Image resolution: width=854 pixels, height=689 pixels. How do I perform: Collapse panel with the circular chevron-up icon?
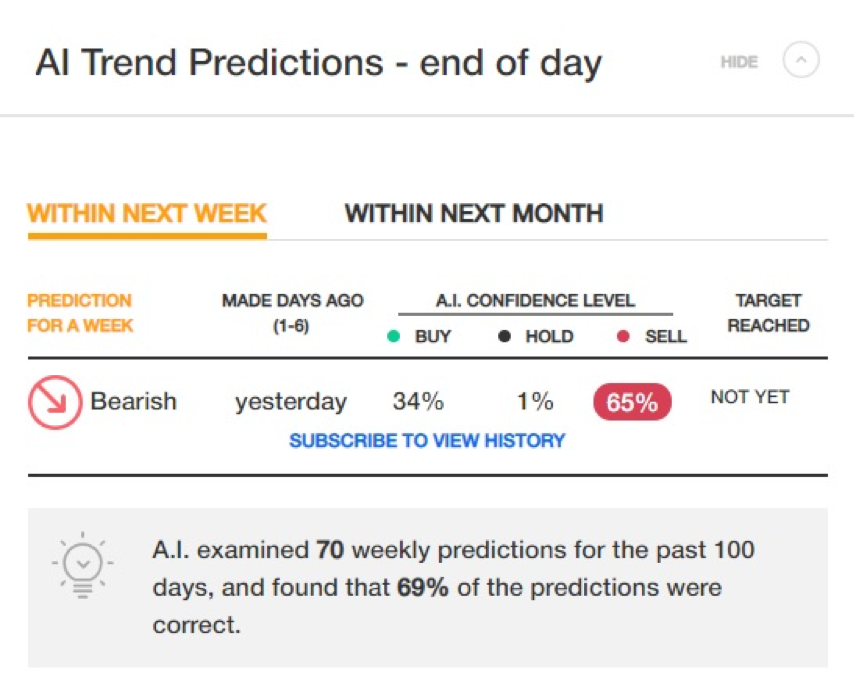click(x=801, y=60)
